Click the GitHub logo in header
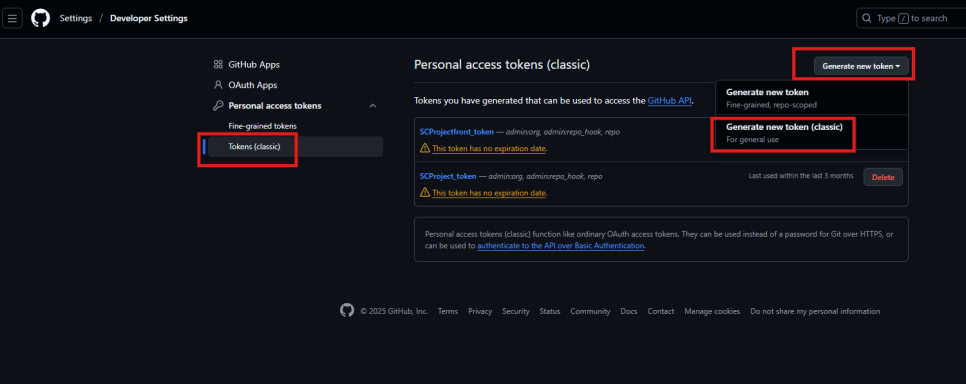The width and height of the screenshot is (966, 384). click(x=41, y=18)
